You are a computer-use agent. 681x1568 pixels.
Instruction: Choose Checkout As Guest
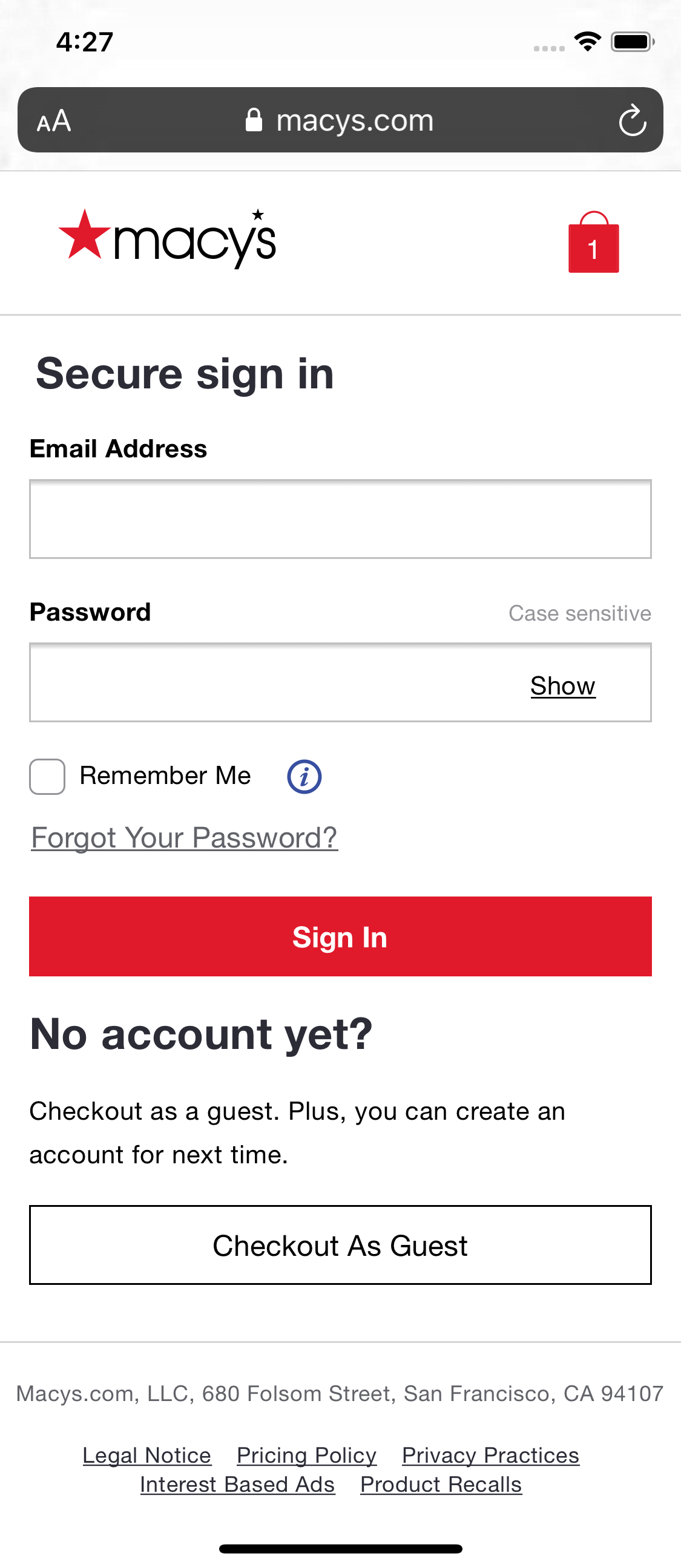(340, 1246)
